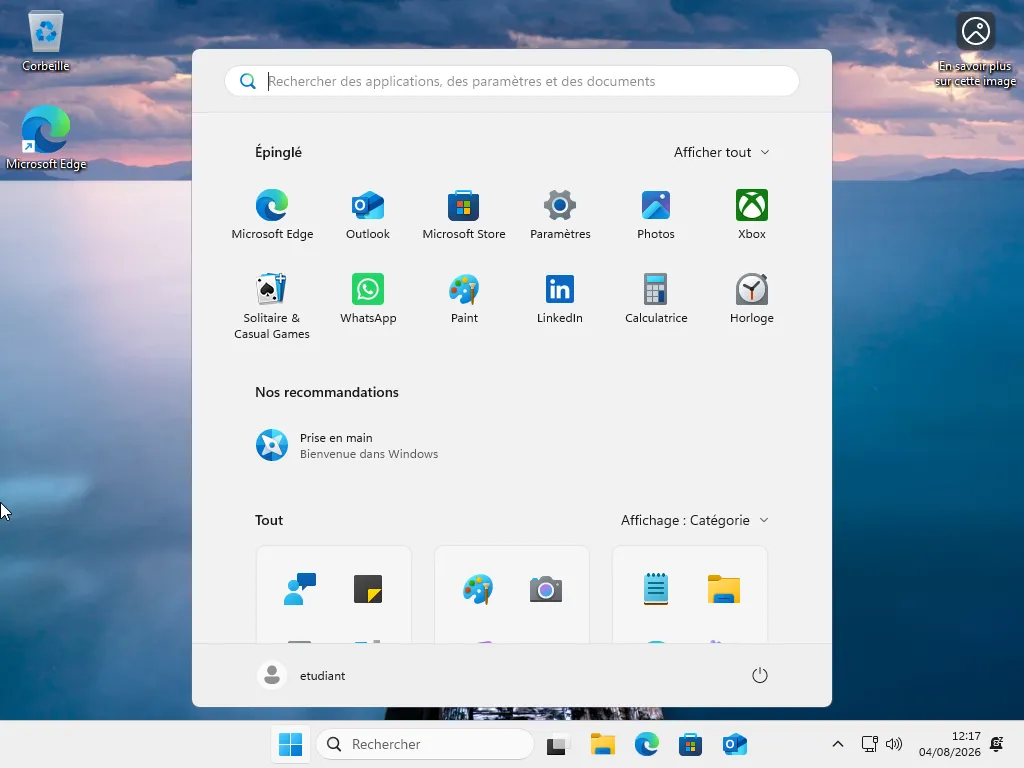Open etudiant user account menu
The width and height of the screenshot is (1024, 768).
point(301,675)
